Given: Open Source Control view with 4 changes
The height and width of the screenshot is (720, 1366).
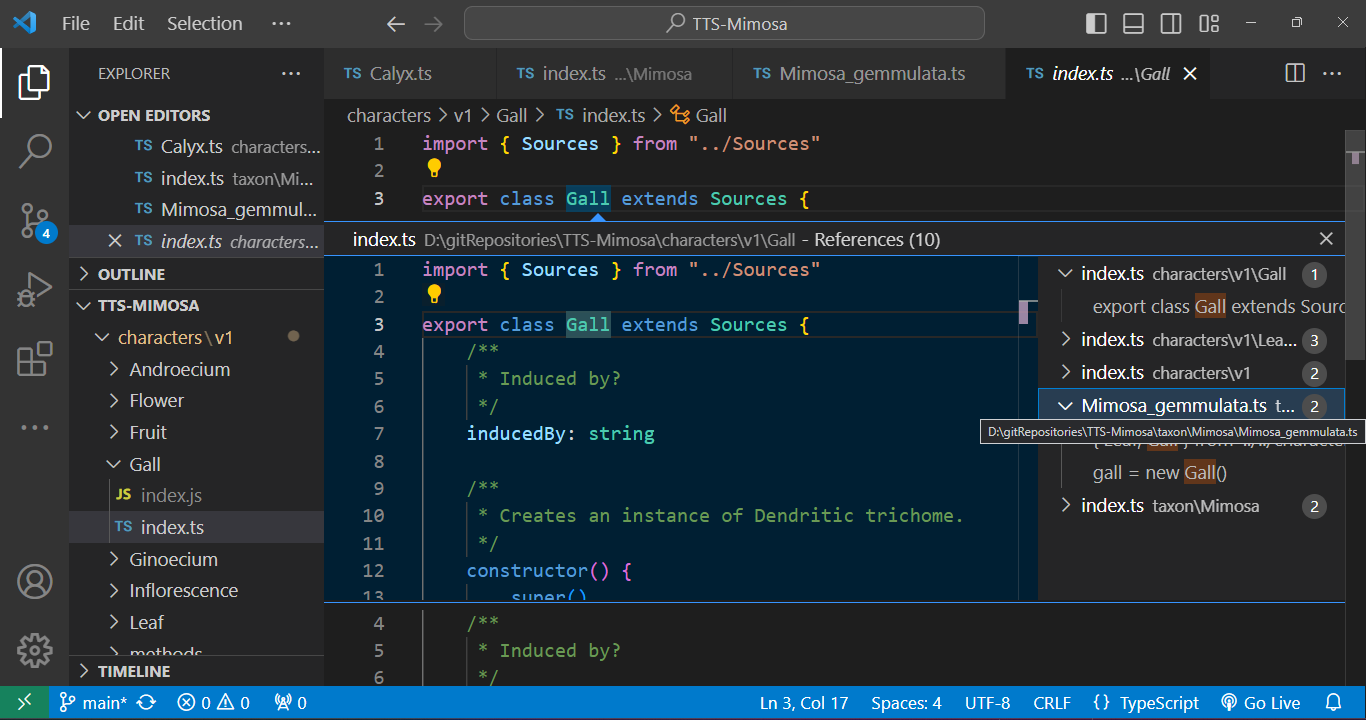Looking at the screenshot, I should tap(34, 221).
